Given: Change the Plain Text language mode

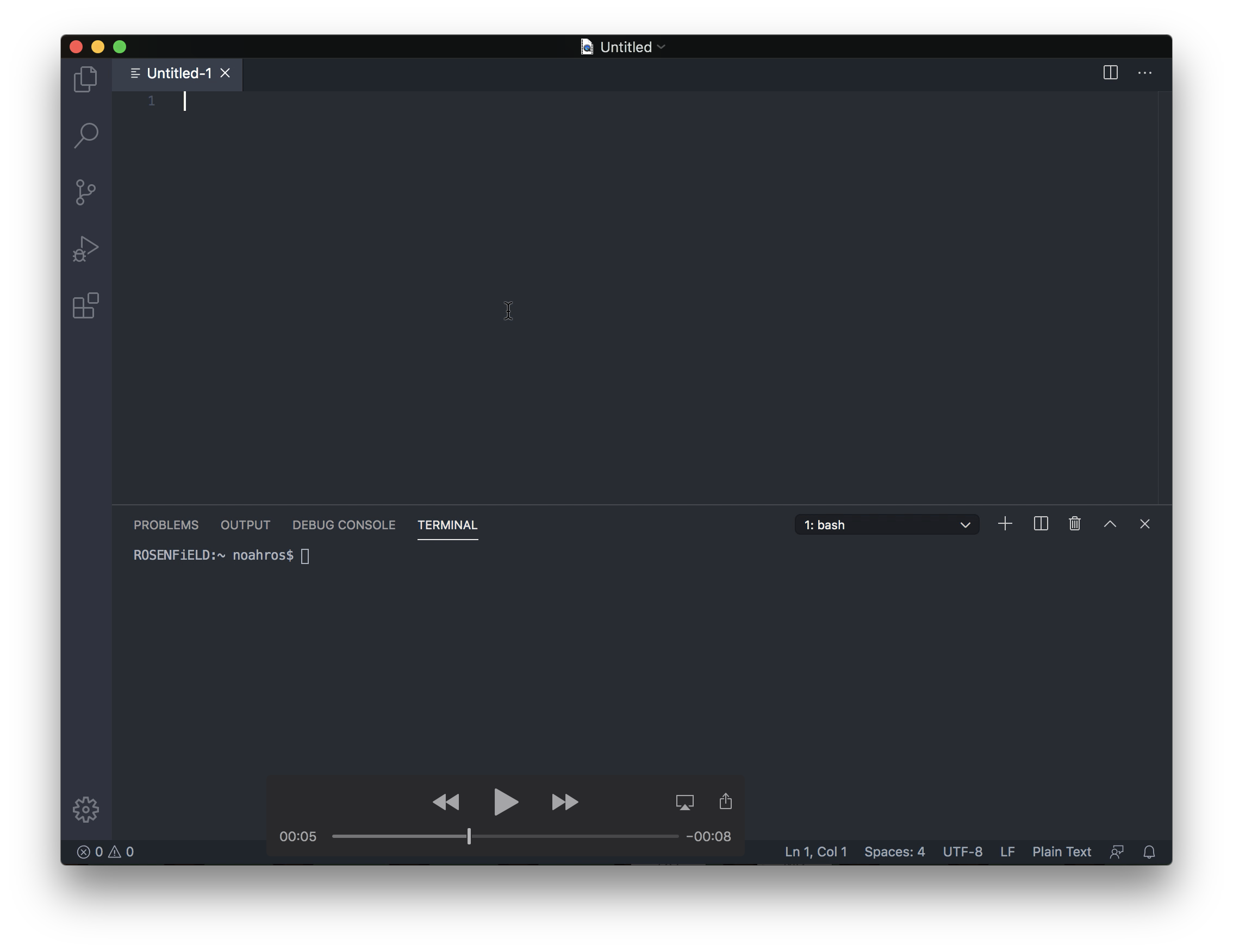Looking at the screenshot, I should click(1061, 851).
